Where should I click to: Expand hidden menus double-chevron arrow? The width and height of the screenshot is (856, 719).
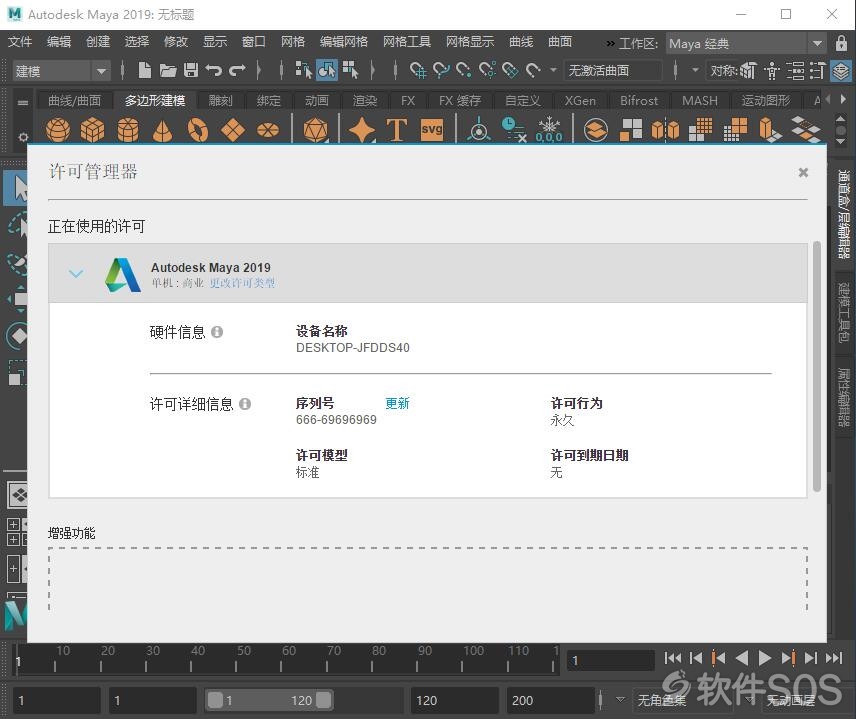[x=610, y=43]
